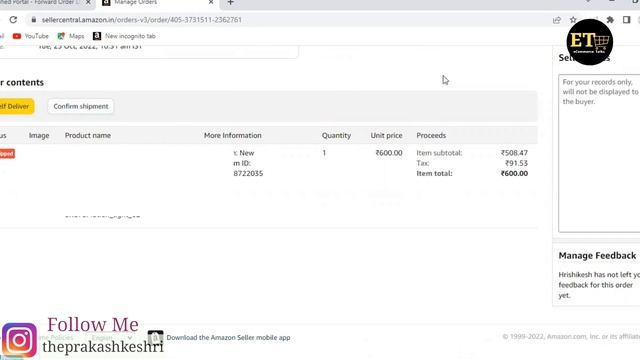Click the Unit price column header

(x=387, y=136)
